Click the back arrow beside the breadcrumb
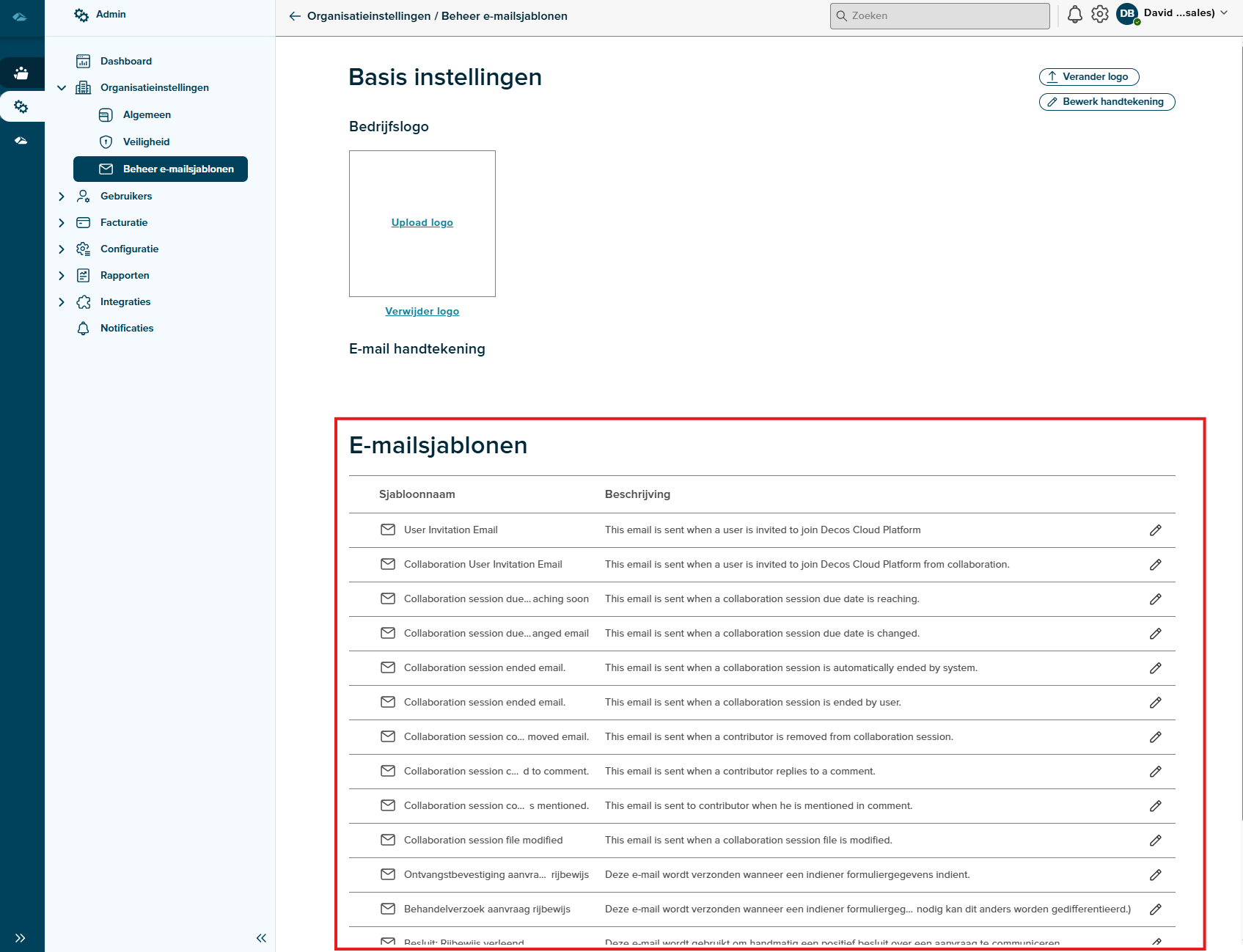Viewport: 1243px width, 952px height. point(294,15)
